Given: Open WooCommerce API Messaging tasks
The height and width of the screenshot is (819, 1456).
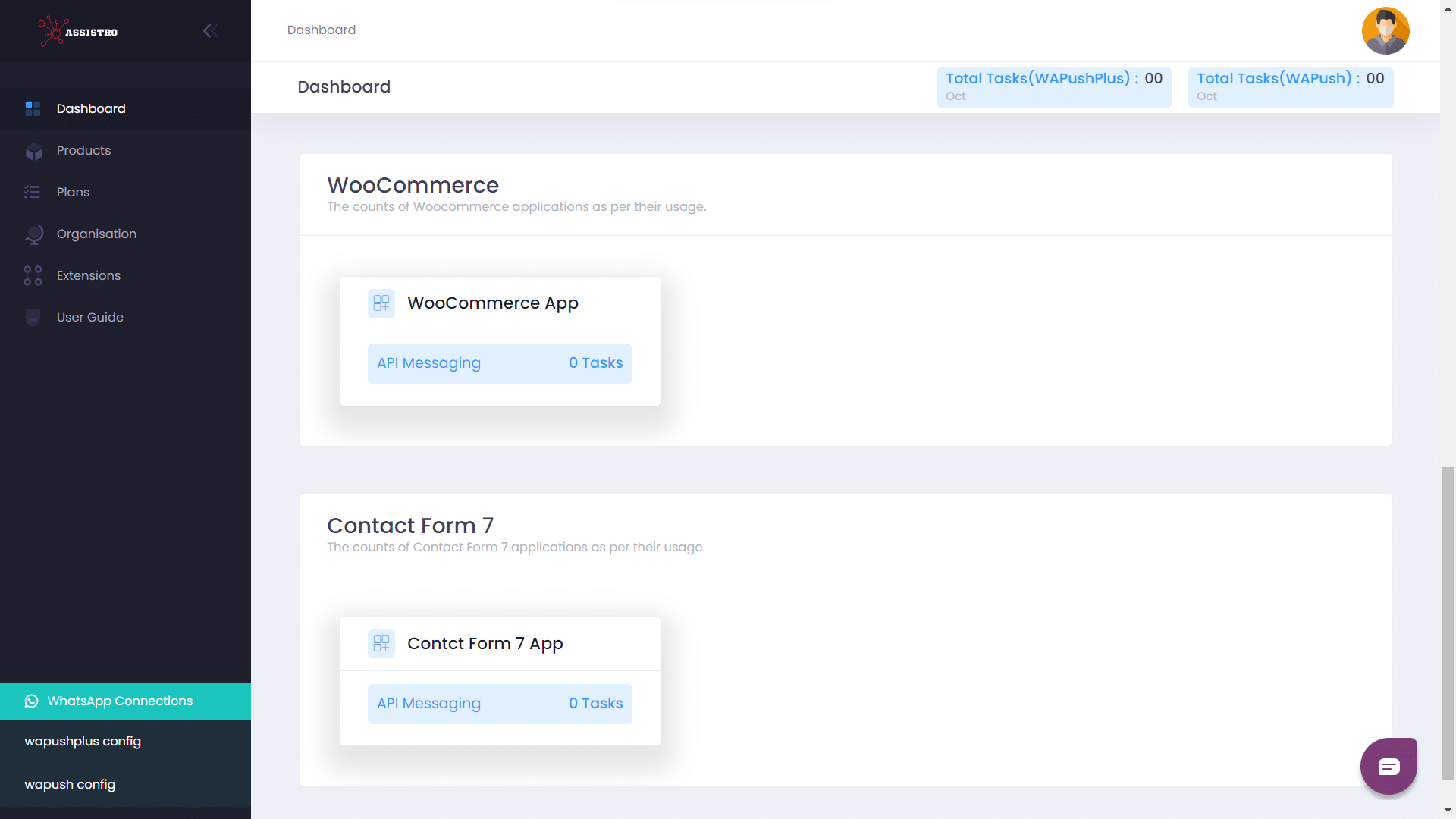Looking at the screenshot, I should coord(500,364).
